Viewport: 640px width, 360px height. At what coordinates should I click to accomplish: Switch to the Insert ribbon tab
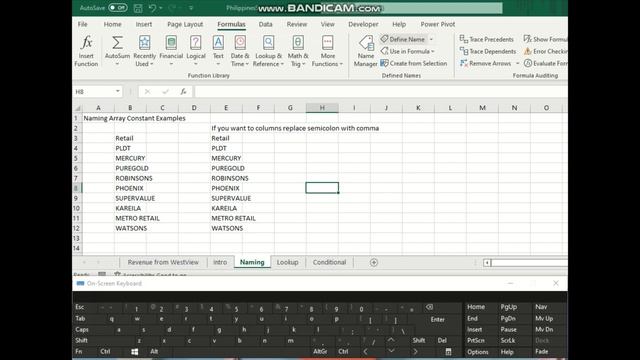[x=144, y=24]
